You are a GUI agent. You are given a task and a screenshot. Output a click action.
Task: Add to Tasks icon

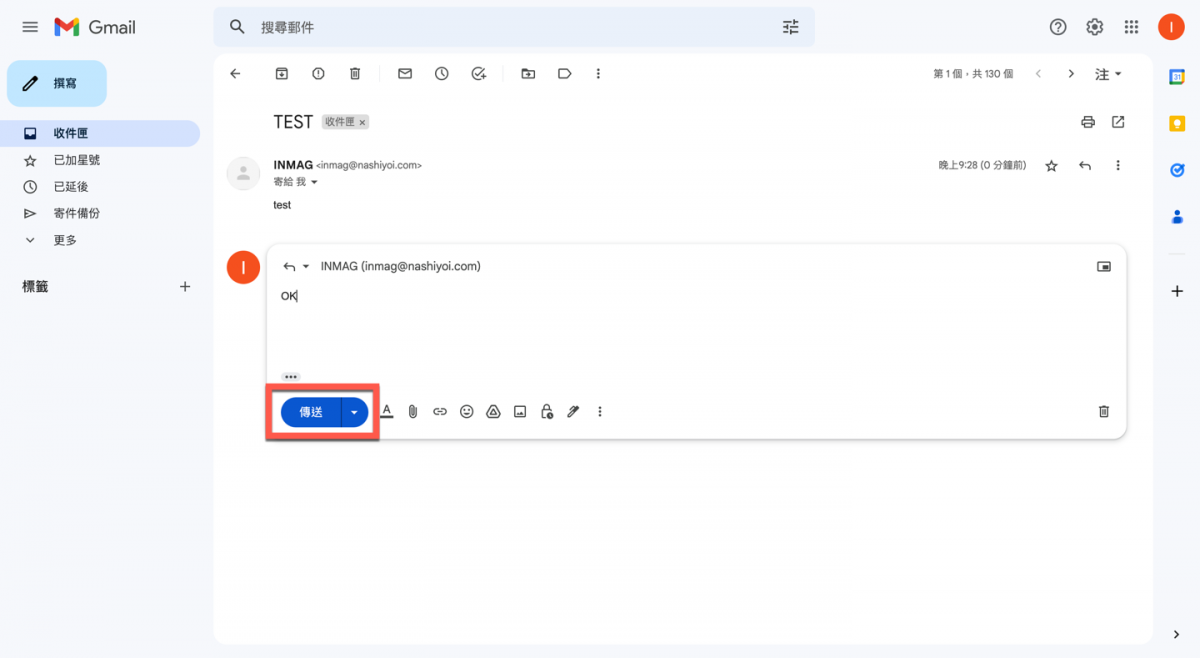coord(478,74)
